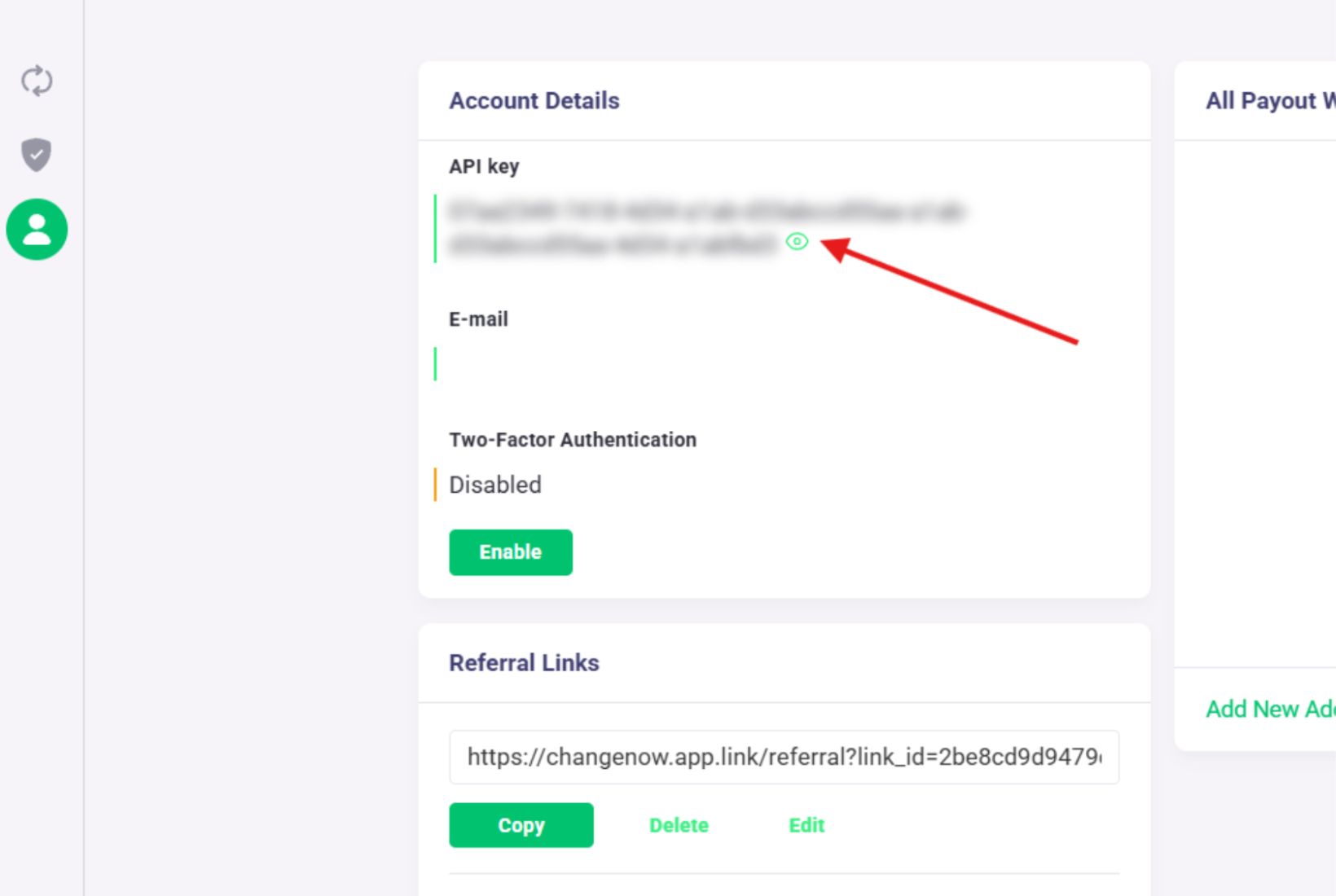Click inside the changenow referral URL field
The height and width of the screenshot is (896, 1336).
[x=784, y=757]
